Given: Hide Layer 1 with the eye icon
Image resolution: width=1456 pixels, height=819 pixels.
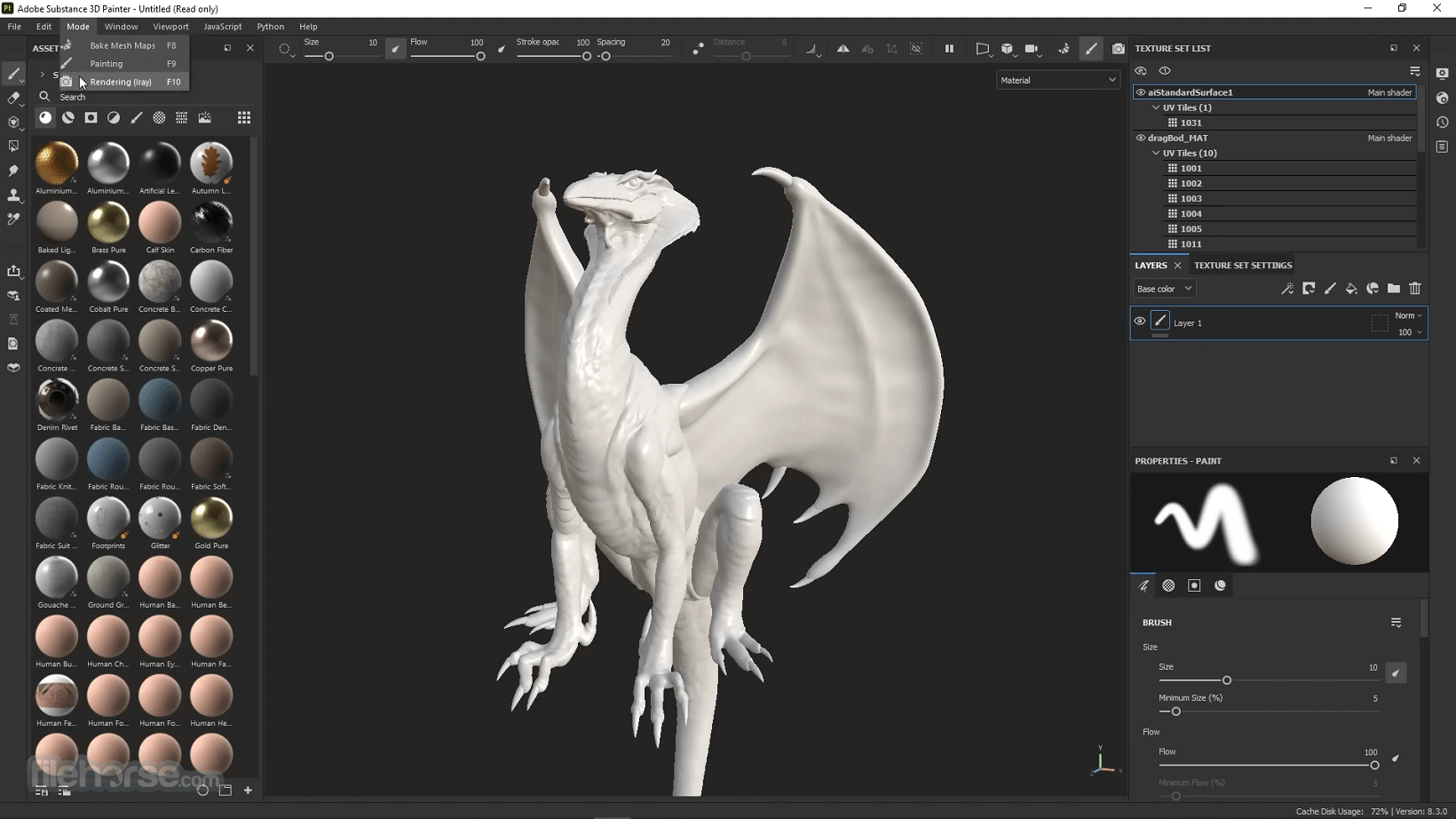Looking at the screenshot, I should tap(1140, 322).
